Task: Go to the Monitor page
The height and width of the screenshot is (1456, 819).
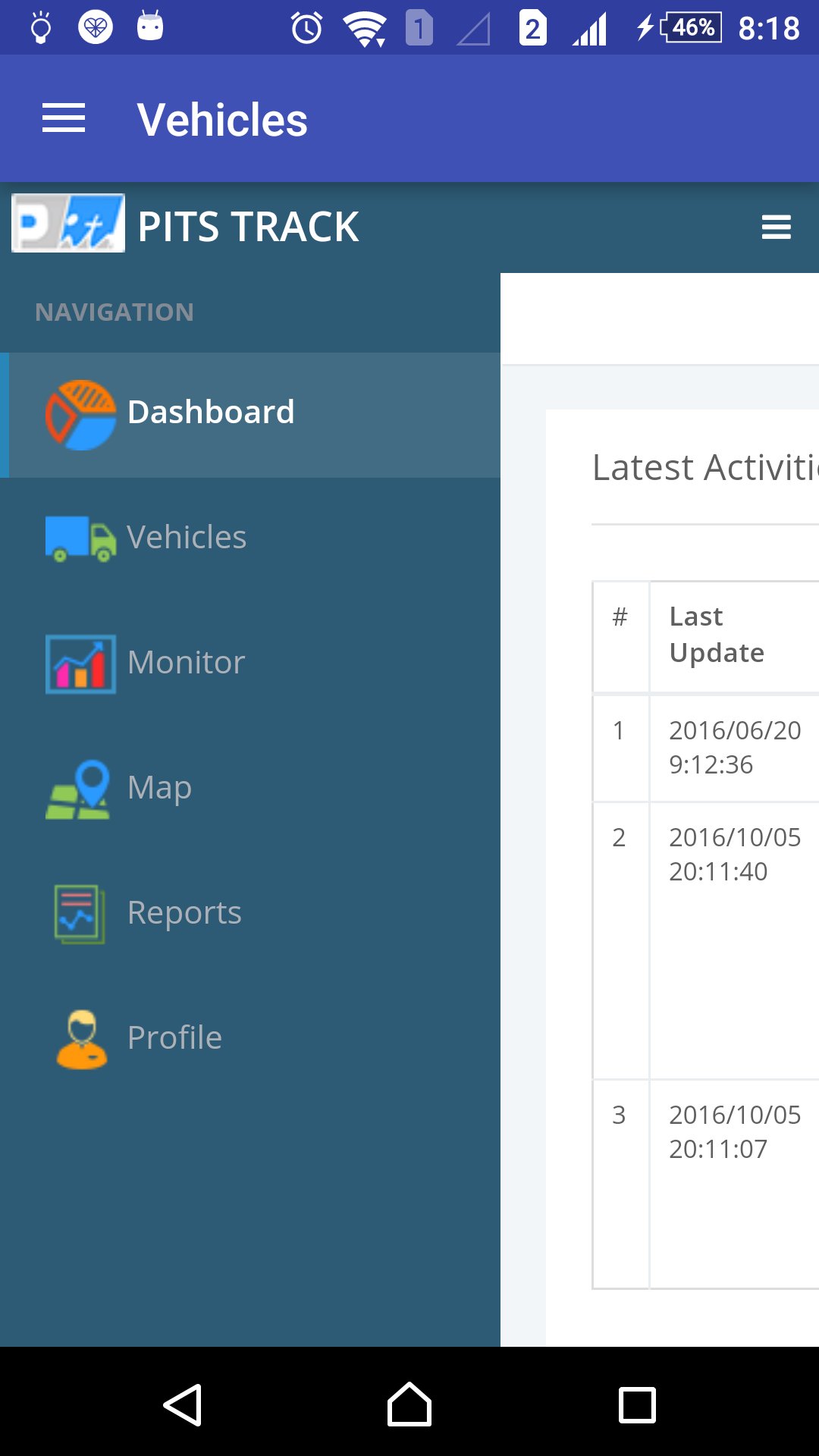Action: (x=186, y=663)
